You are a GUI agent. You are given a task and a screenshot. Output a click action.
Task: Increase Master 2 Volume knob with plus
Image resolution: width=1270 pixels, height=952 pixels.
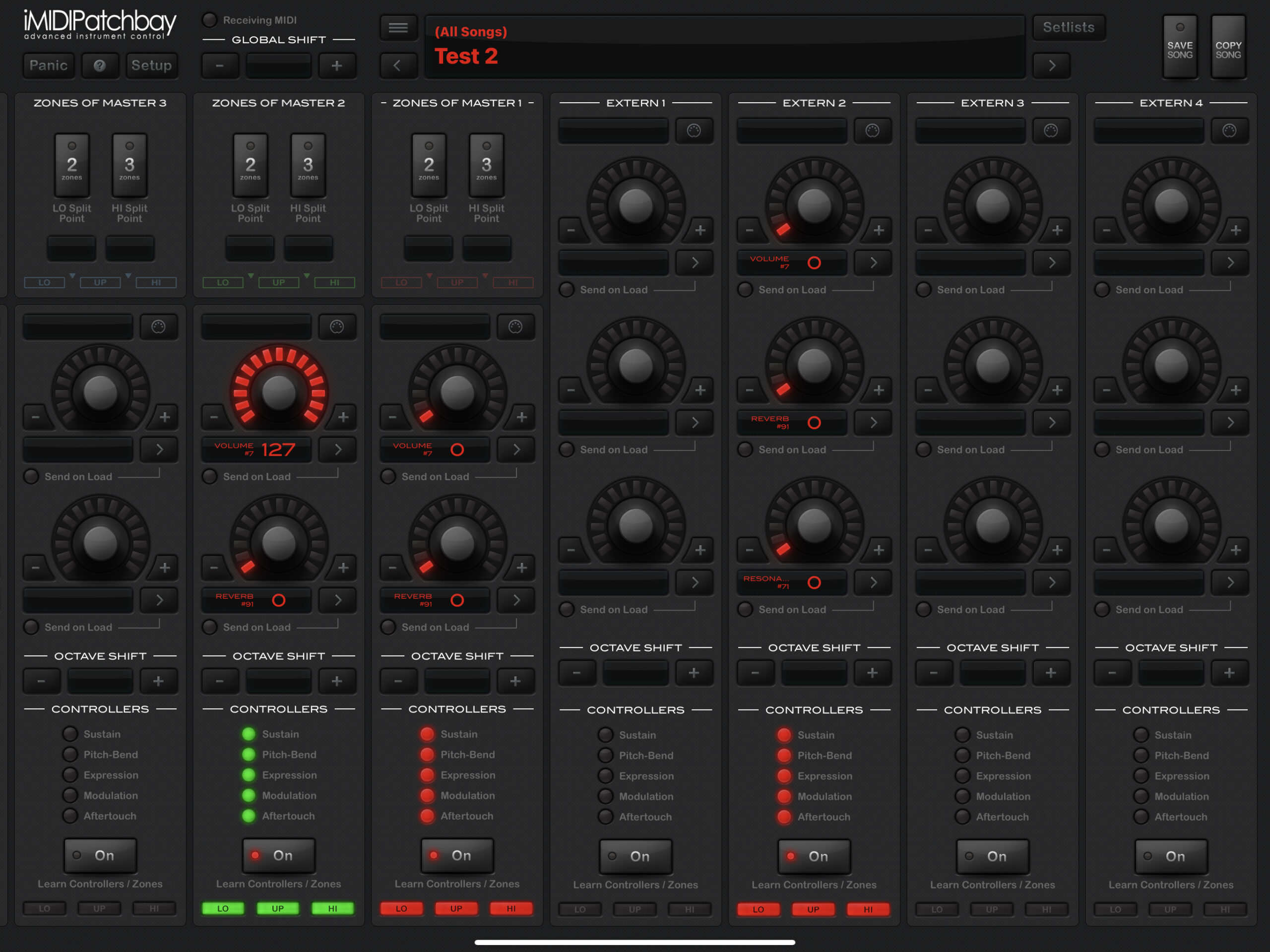pos(343,417)
